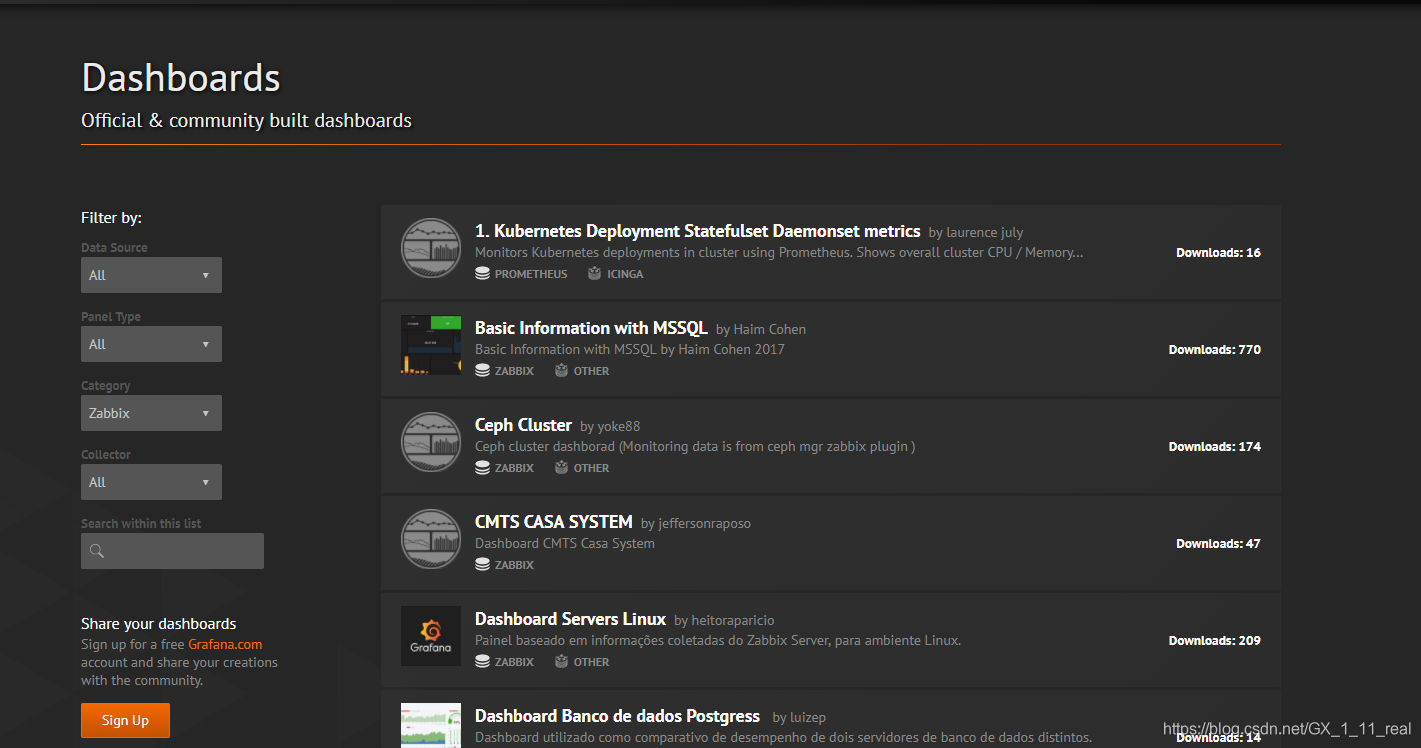Click the Other collector icon under Ceph Cluster
1421x748 pixels.
coord(561,468)
